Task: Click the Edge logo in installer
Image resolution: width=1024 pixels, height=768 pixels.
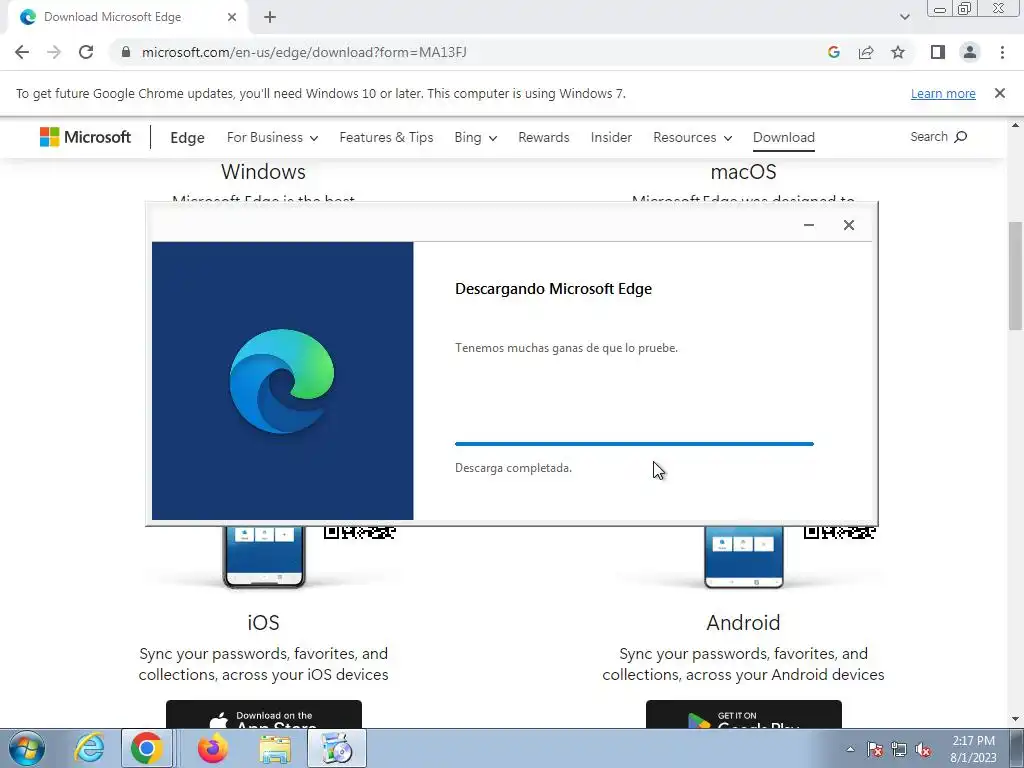Action: (282, 381)
